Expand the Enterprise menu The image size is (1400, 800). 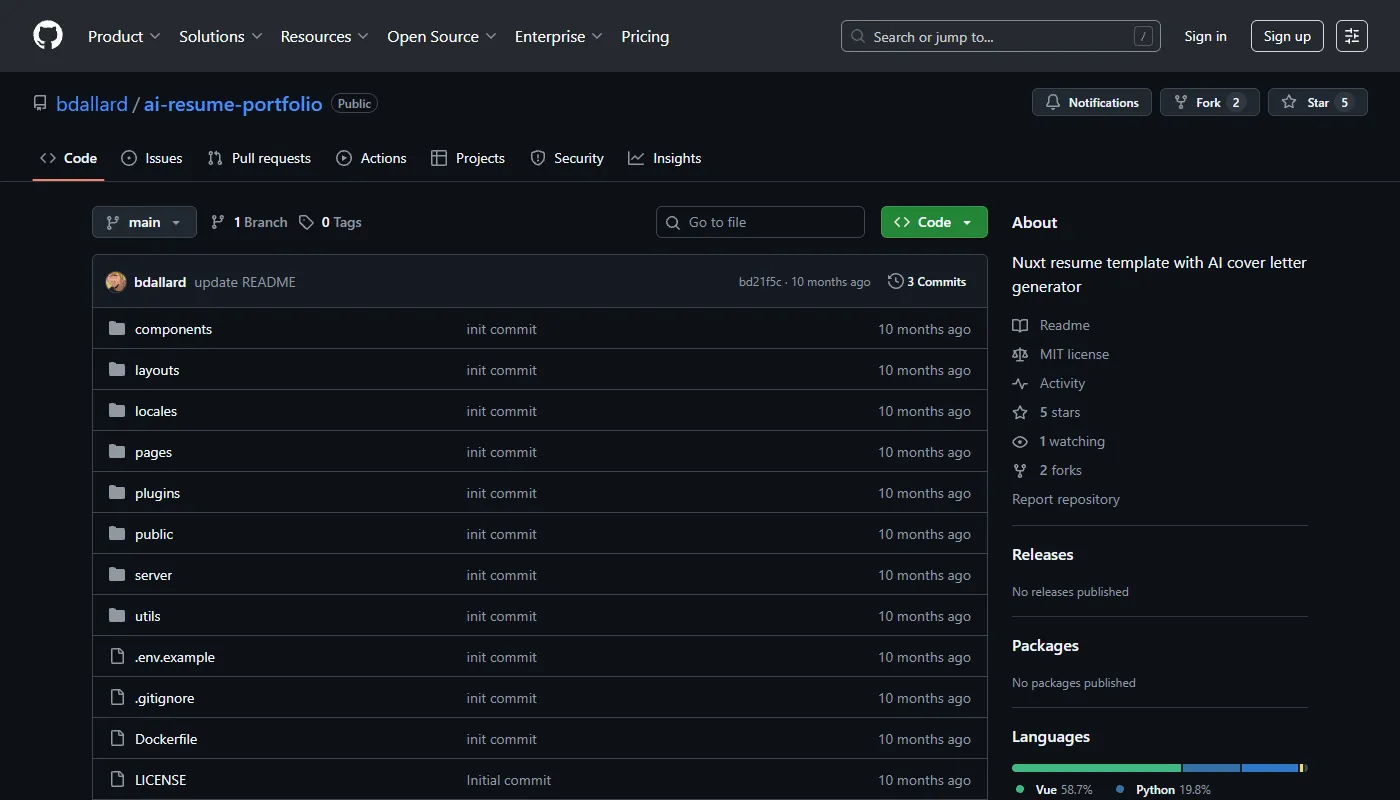pos(558,36)
